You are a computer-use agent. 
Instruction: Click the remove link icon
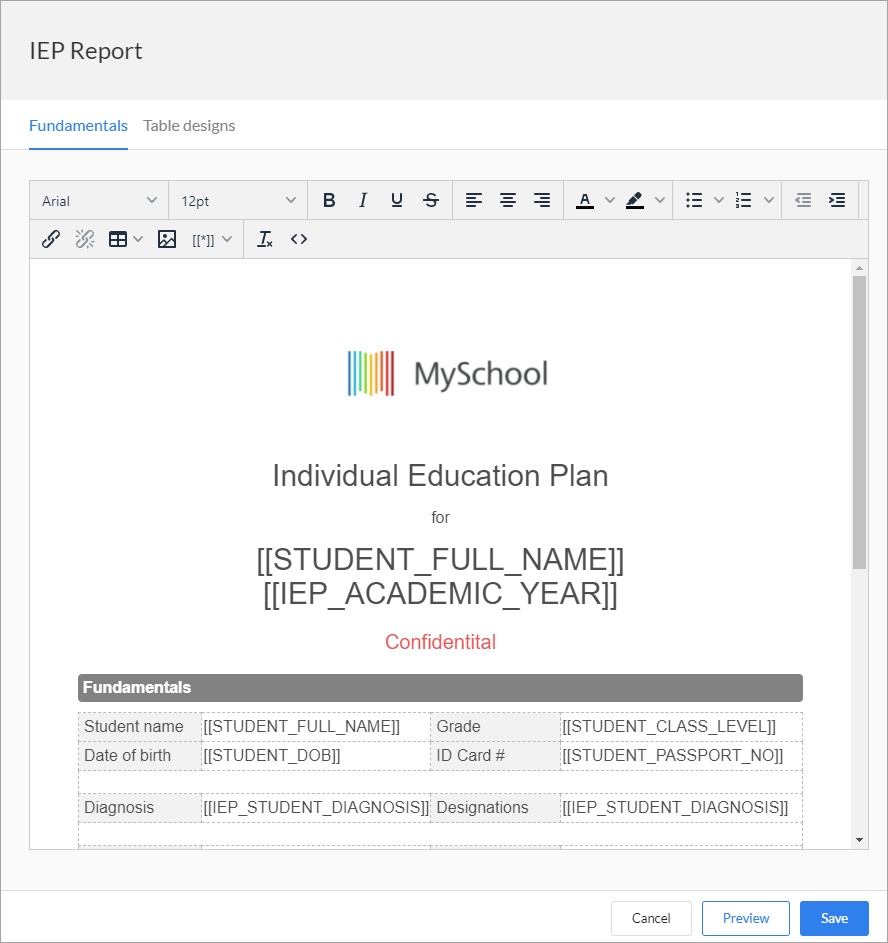85,239
